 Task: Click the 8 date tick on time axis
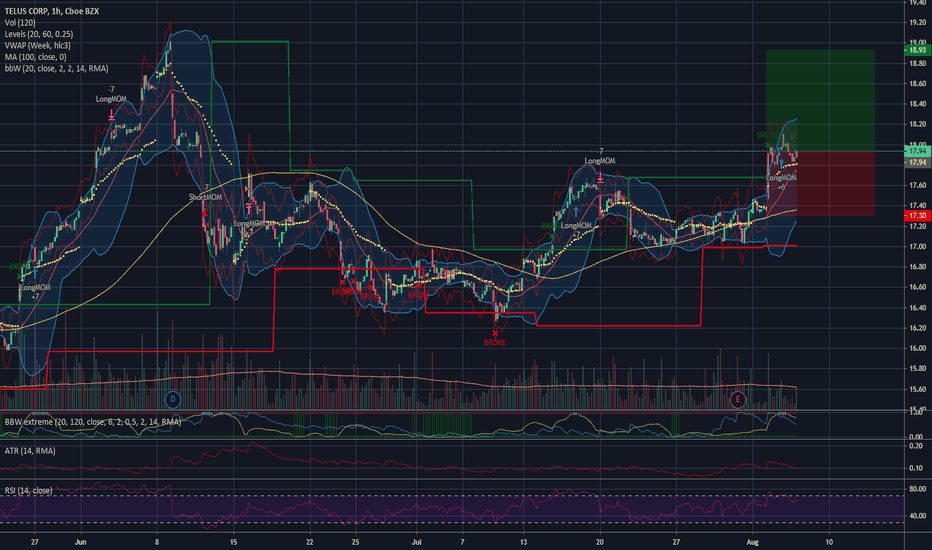point(157,542)
